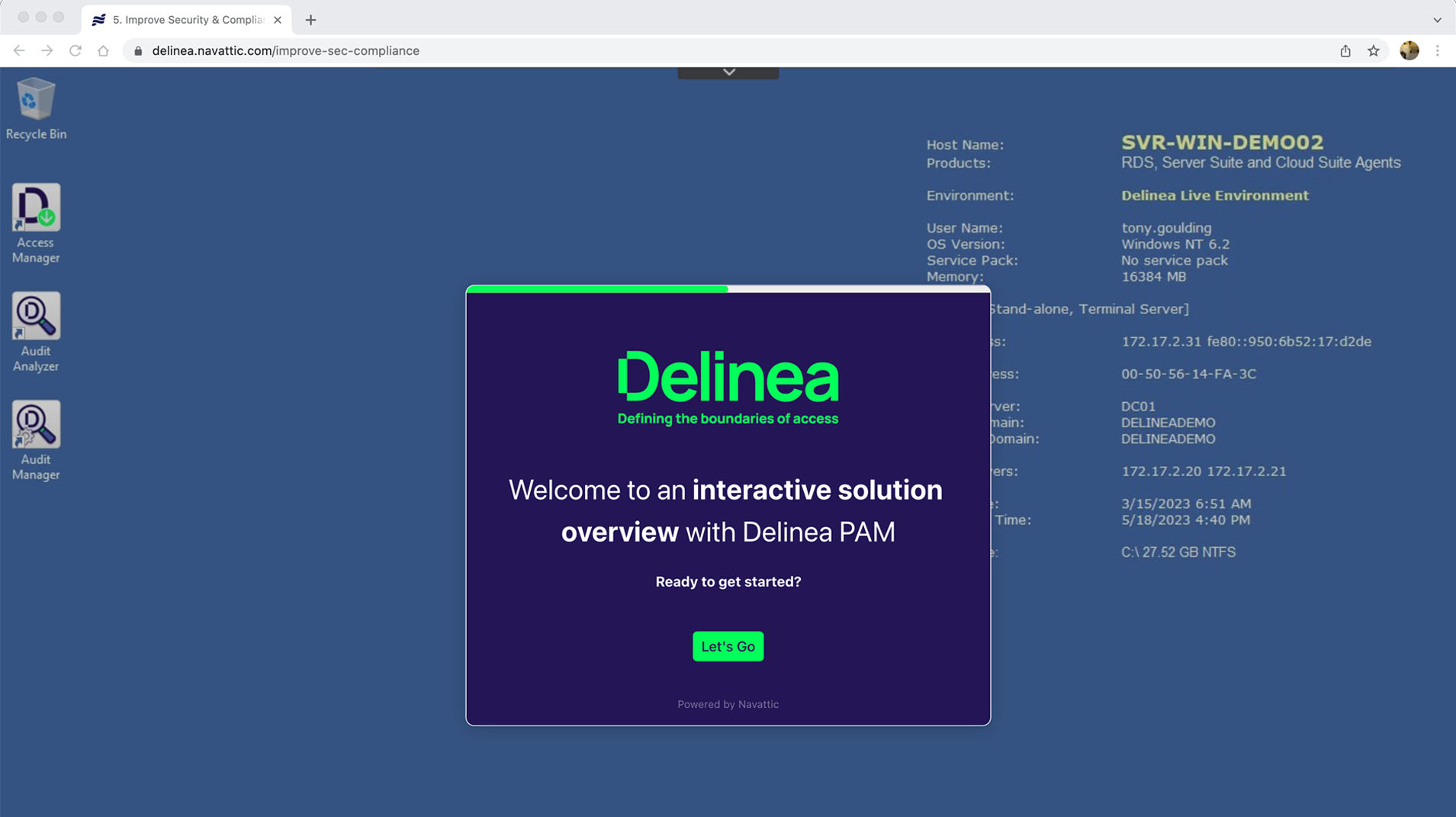The width and height of the screenshot is (1456, 817).
Task: Click the Ready to get started? text
Action: point(728,581)
